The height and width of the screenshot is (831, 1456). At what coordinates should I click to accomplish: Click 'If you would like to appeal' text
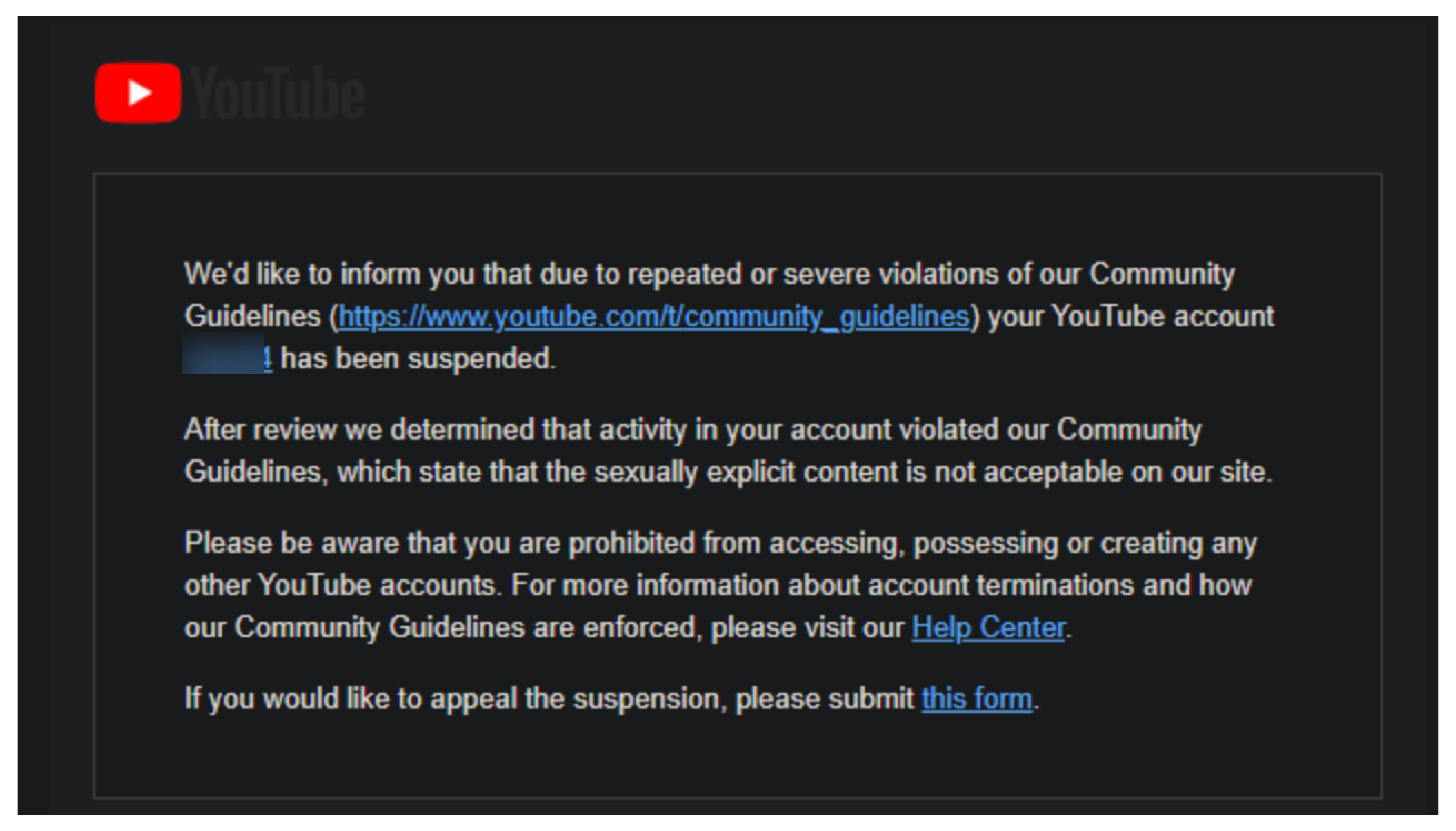(611, 699)
